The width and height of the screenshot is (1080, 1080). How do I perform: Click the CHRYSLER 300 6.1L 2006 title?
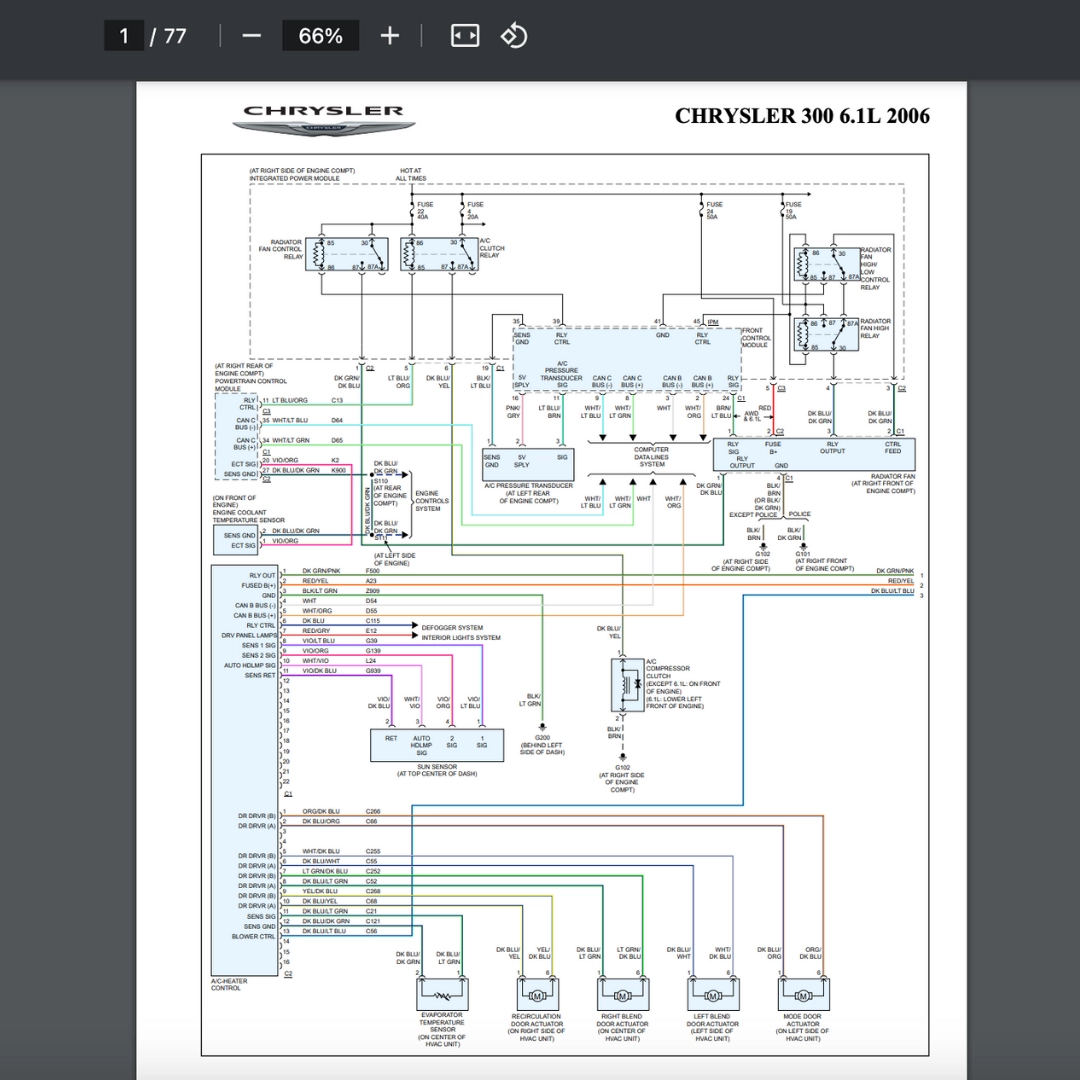(802, 116)
